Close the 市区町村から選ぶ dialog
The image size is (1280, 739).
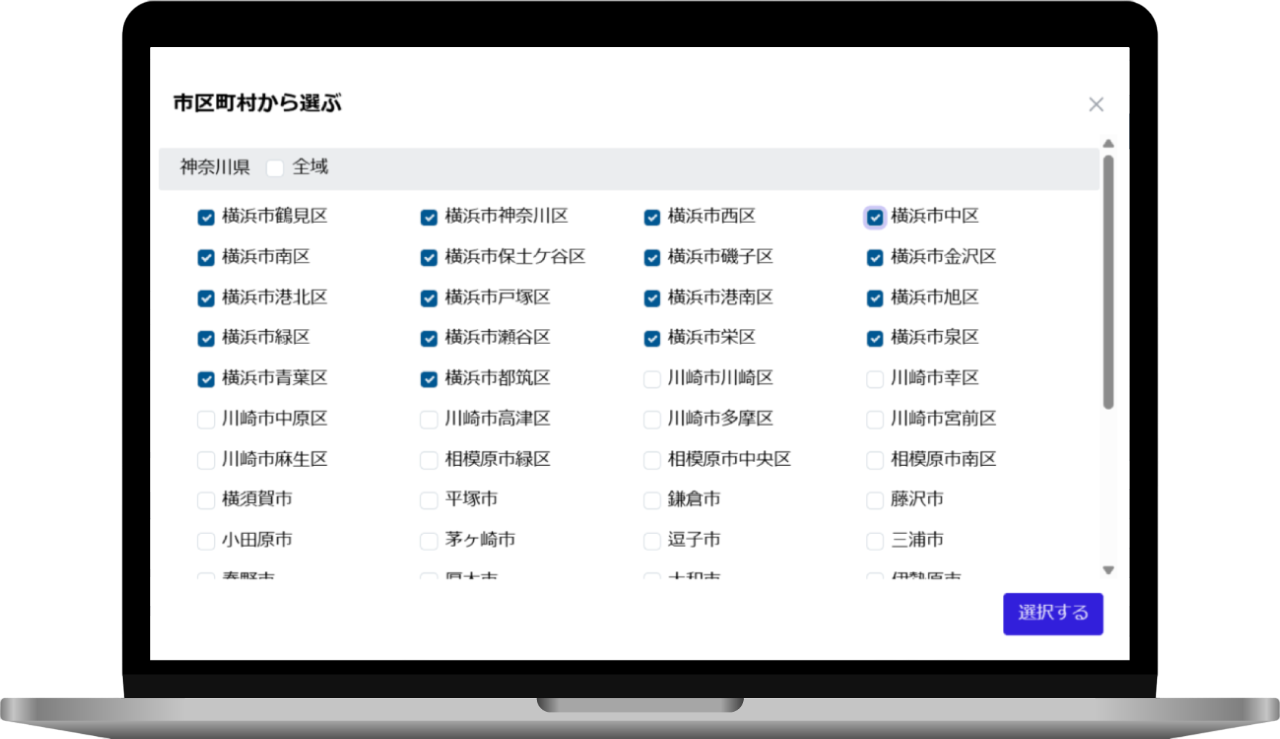point(1096,105)
